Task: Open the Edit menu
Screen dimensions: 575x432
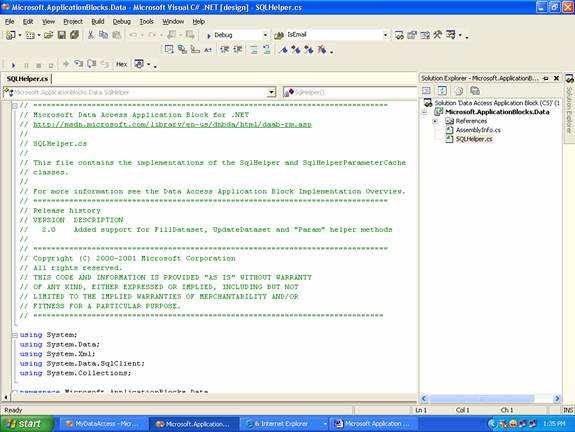Action: pyautogui.click(x=28, y=22)
